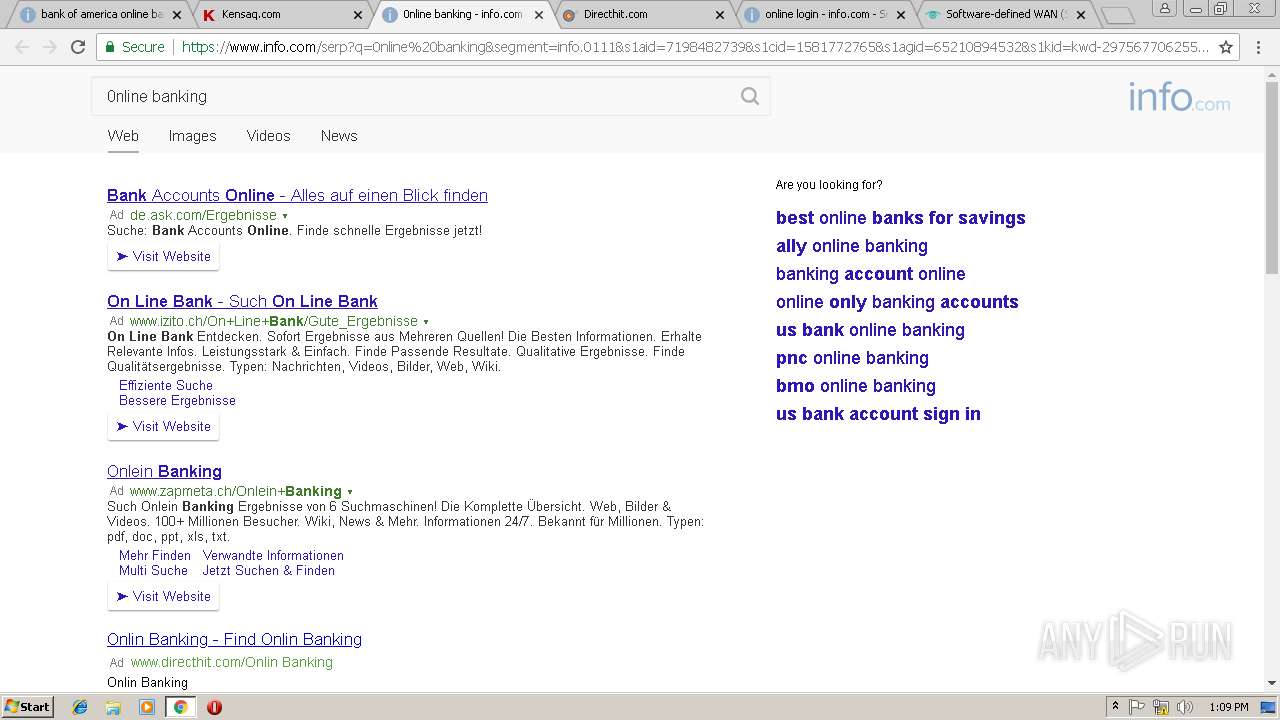Open the Mehr Finden sitelink

click(155, 555)
